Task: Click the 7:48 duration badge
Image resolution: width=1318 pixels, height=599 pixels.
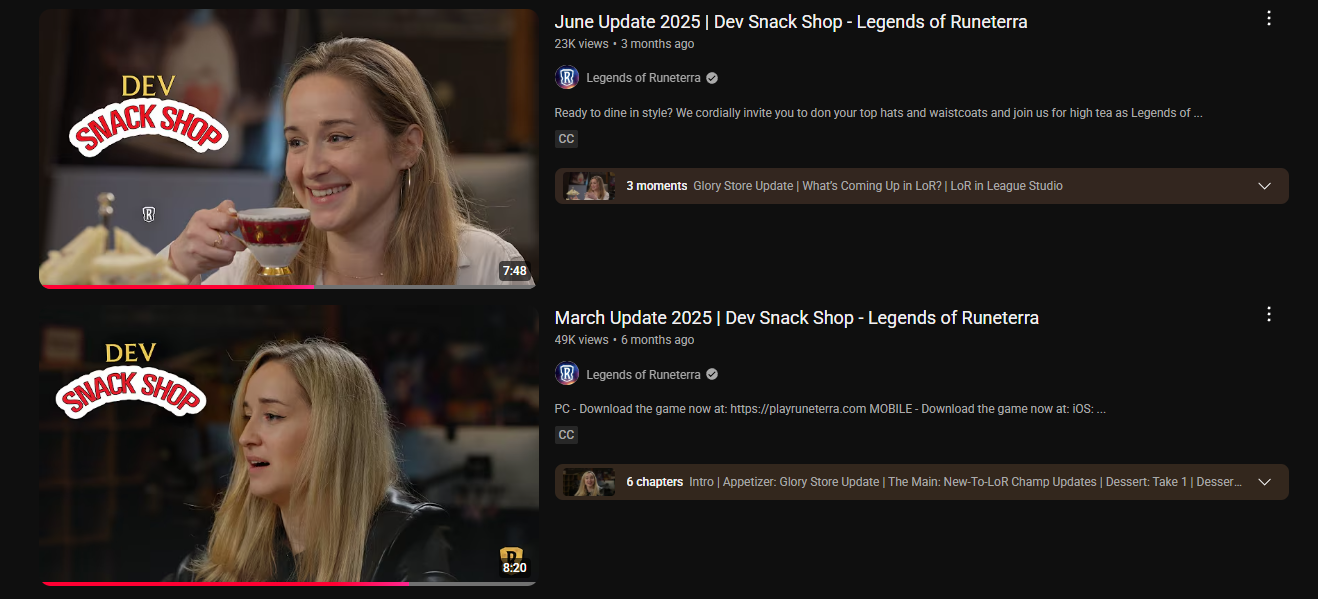Action: click(514, 271)
